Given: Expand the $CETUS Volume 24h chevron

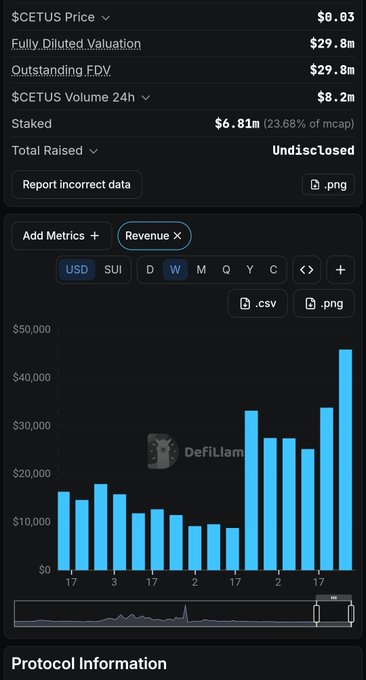Looking at the screenshot, I should [146, 98].
